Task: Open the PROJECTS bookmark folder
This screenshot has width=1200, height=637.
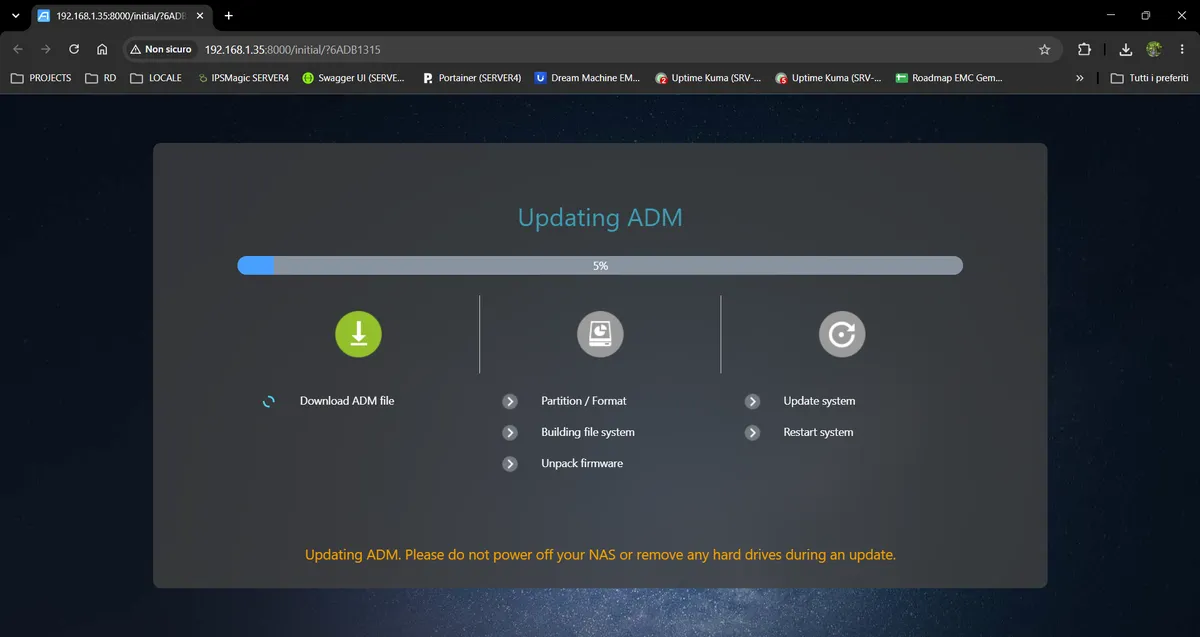Action: (41, 78)
